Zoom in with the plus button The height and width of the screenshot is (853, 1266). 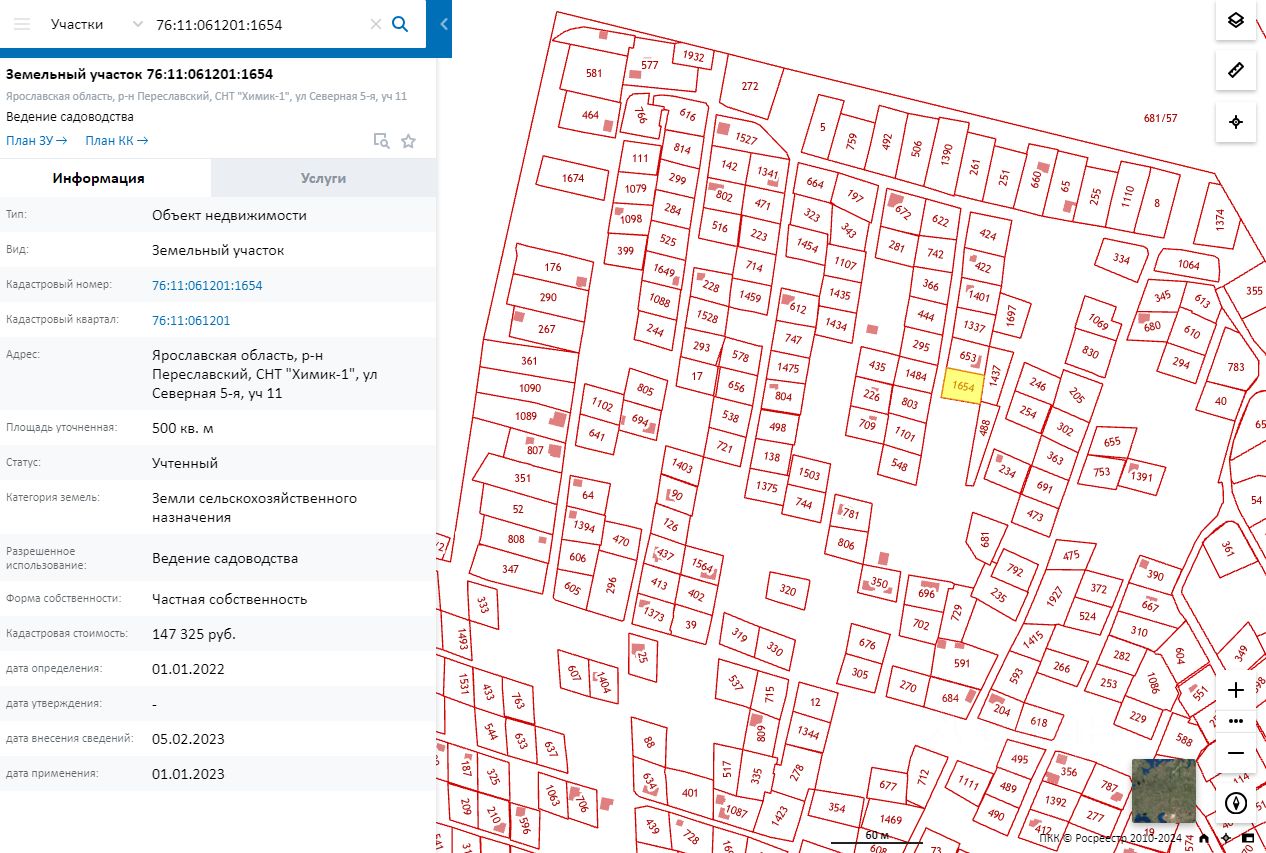[x=1236, y=690]
